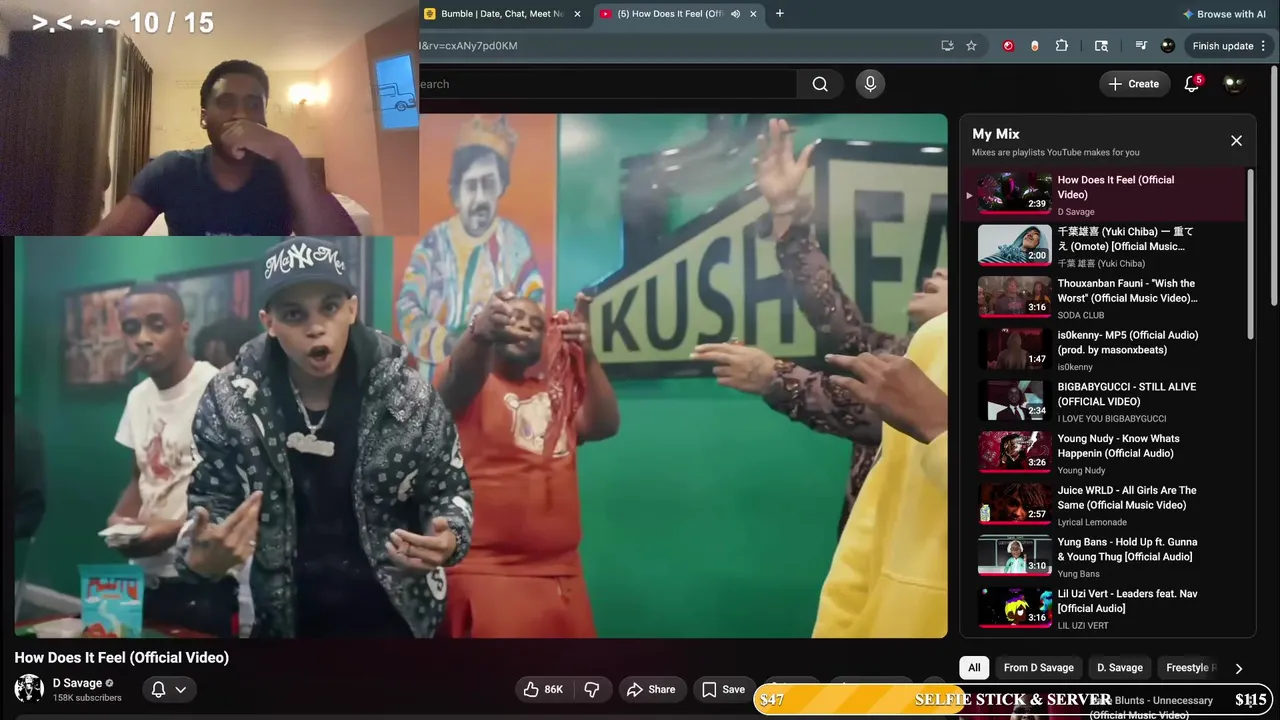
Task: Close the How Does It Feel tab
Action: pos(753,14)
